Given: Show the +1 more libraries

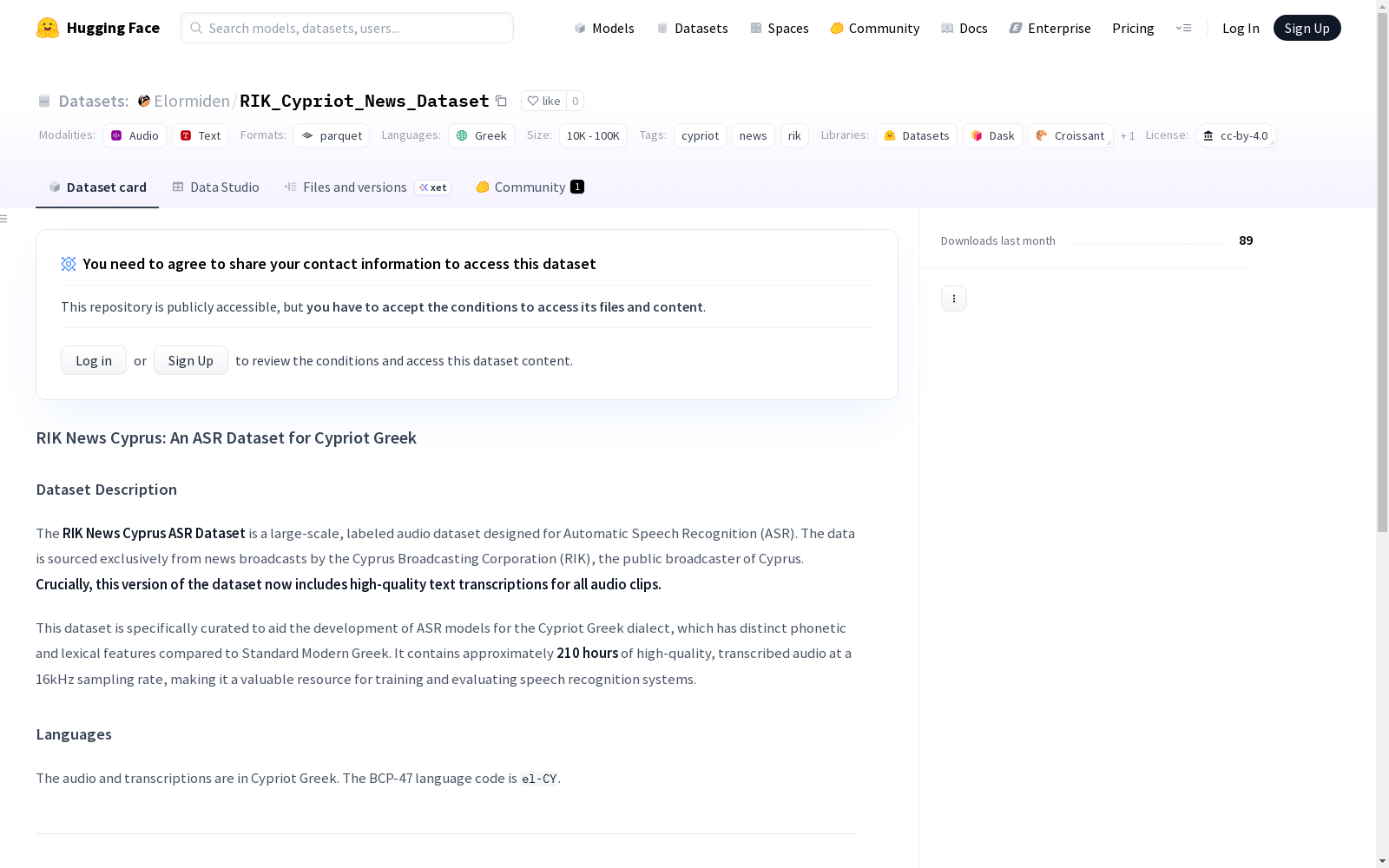Looking at the screenshot, I should 1128,135.
